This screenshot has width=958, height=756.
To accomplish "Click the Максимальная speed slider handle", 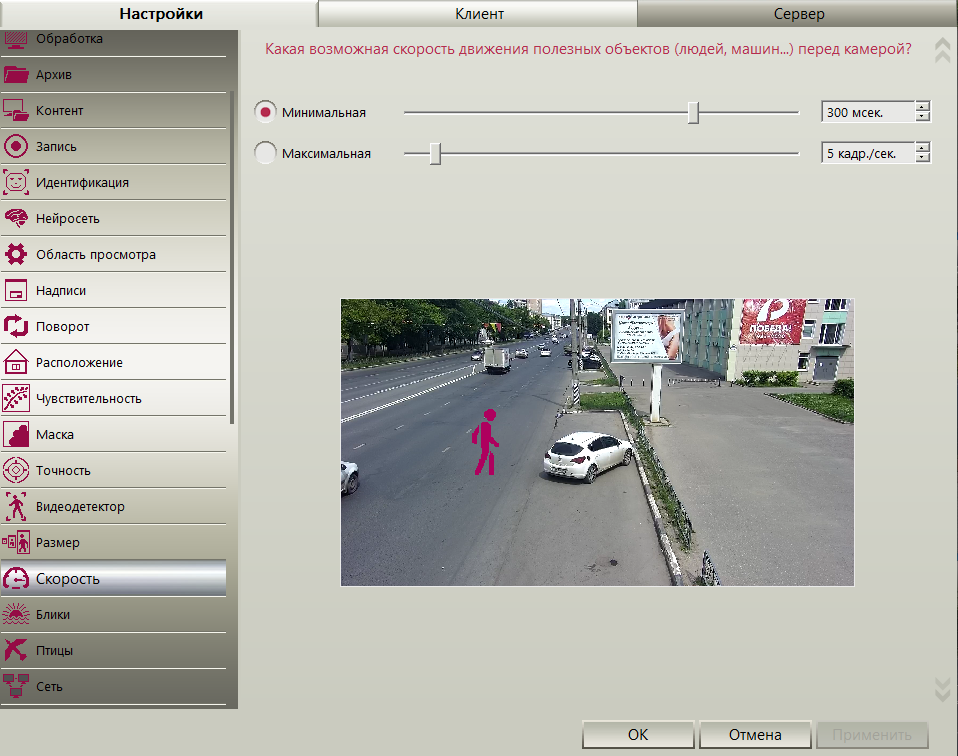I will pos(435,153).
